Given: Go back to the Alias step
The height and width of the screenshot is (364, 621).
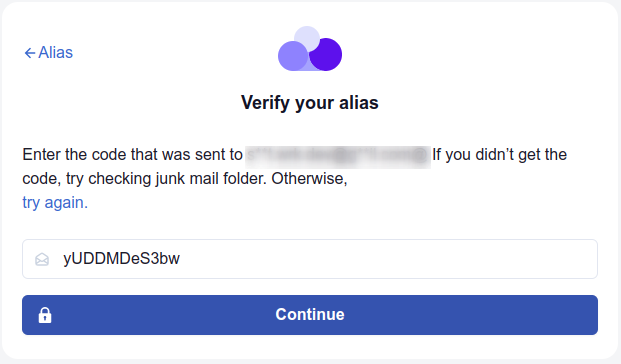Looking at the screenshot, I should click(x=49, y=52).
